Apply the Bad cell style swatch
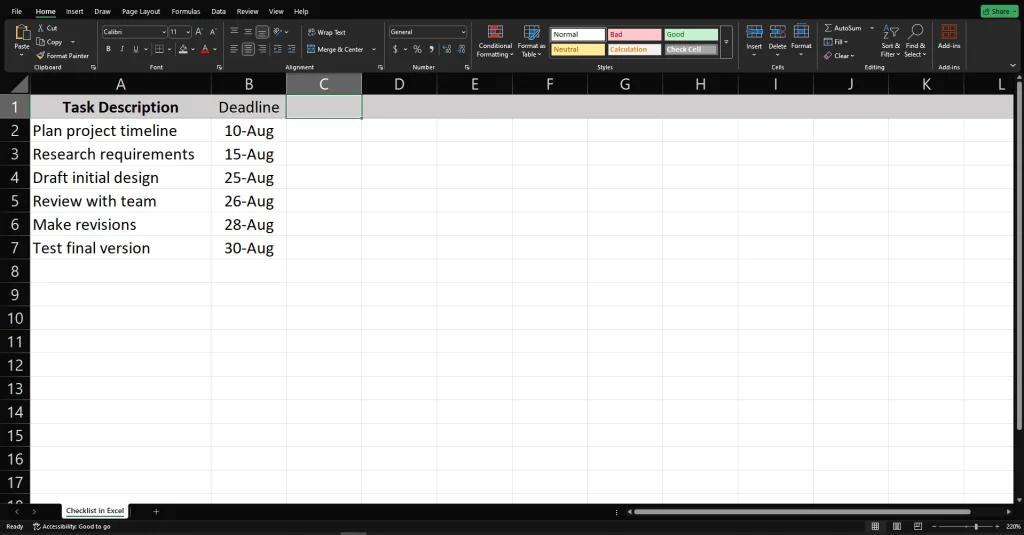This screenshot has width=1024, height=535. click(634, 35)
